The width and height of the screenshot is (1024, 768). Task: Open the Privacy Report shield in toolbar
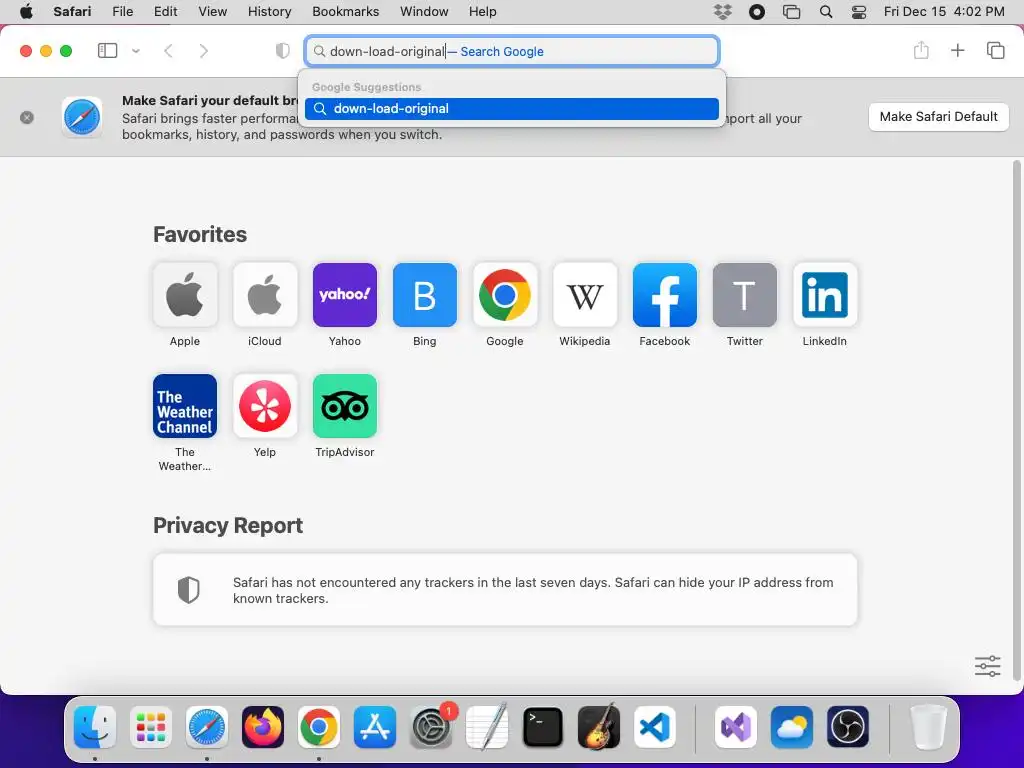tap(282, 51)
